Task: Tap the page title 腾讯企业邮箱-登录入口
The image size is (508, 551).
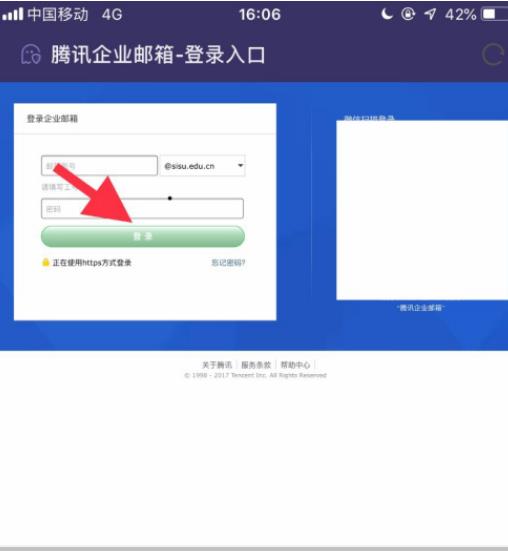Action: pos(158,55)
